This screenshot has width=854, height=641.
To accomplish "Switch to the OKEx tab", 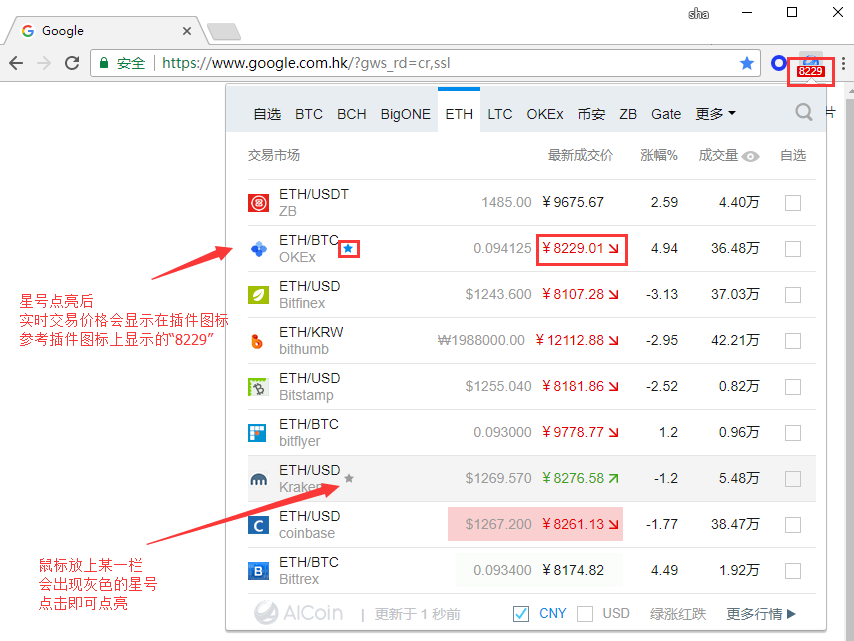I will [x=545, y=114].
